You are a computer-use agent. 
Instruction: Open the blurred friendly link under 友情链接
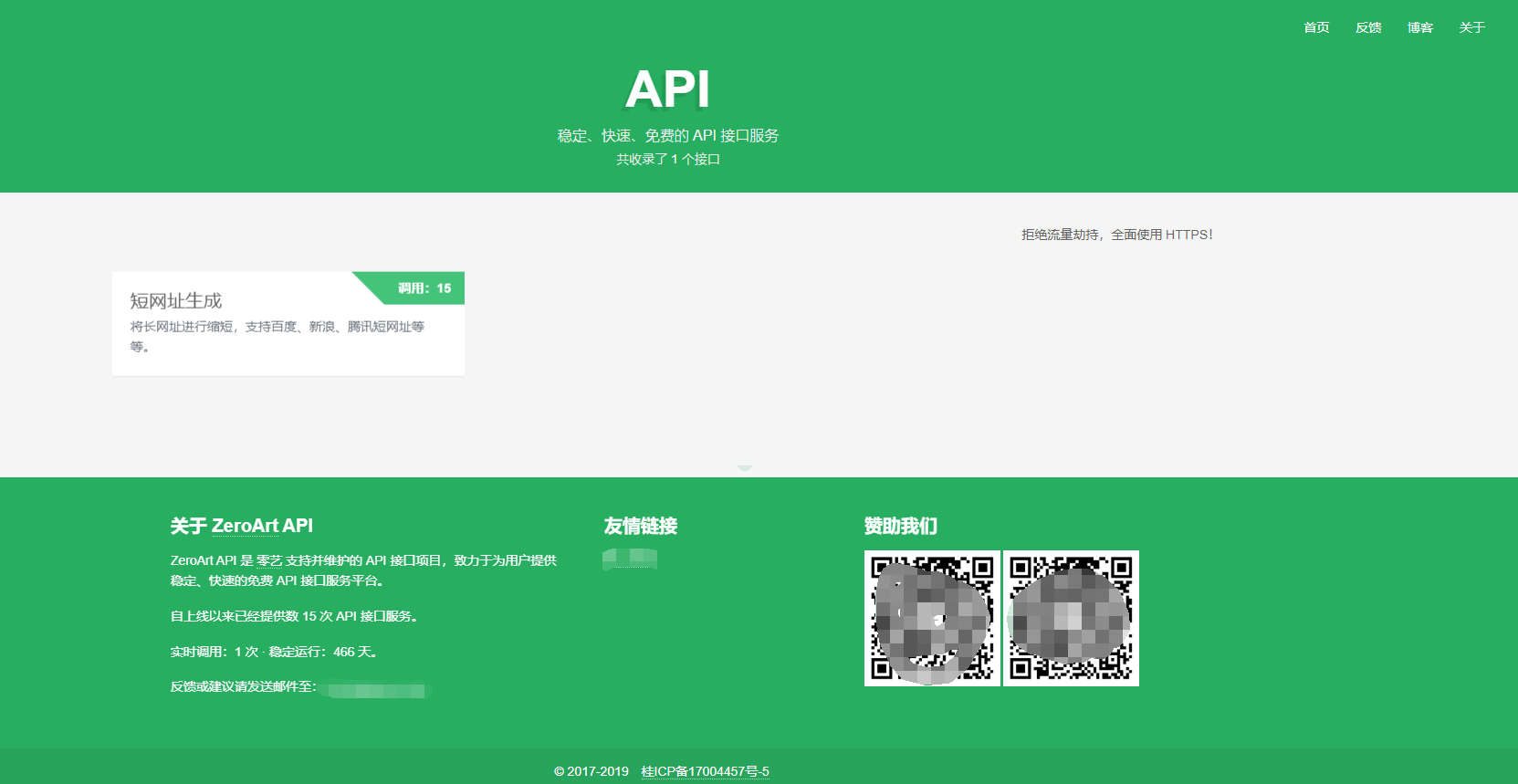[x=630, y=559]
